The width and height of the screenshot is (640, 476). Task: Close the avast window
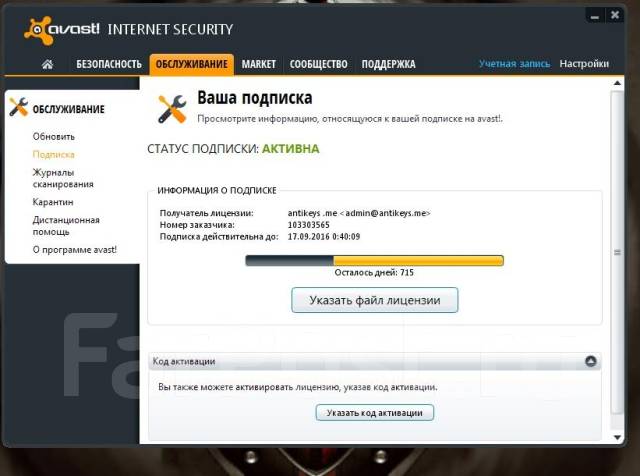pyautogui.click(x=615, y=16)
